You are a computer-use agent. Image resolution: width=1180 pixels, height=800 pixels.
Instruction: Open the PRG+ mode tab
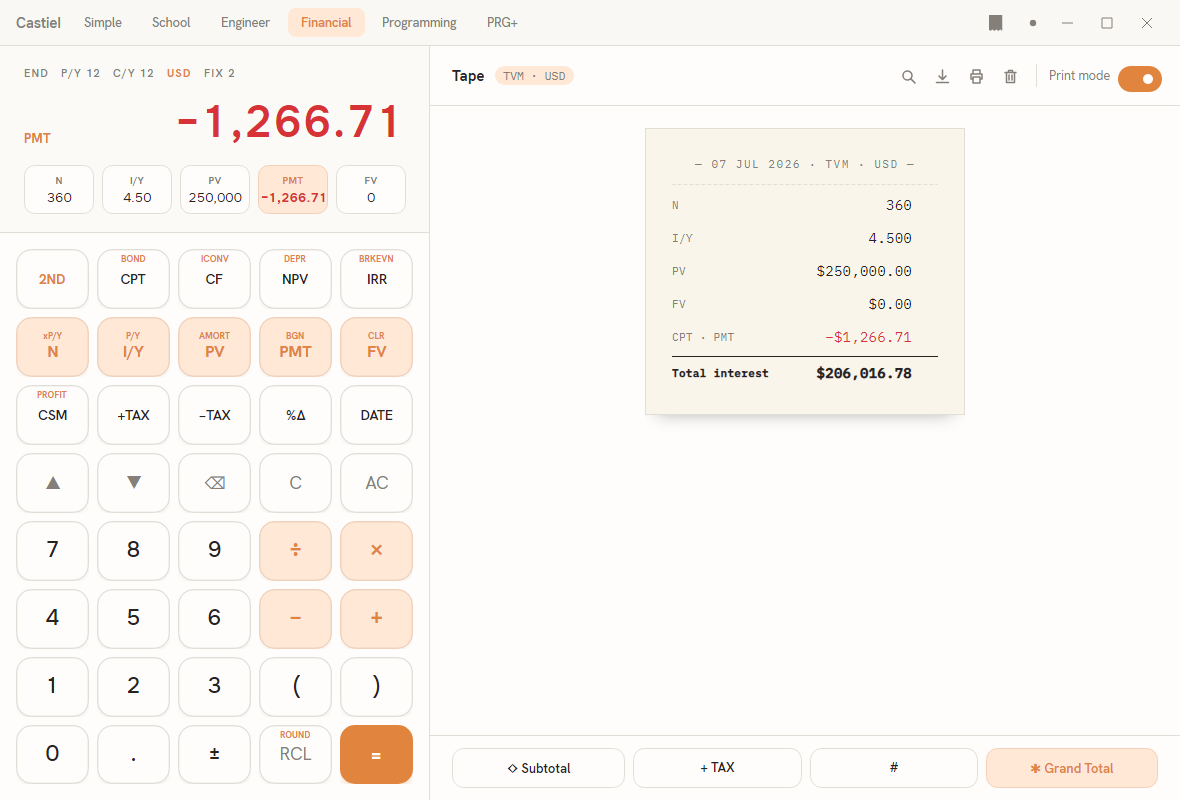[x=502, y=23]
